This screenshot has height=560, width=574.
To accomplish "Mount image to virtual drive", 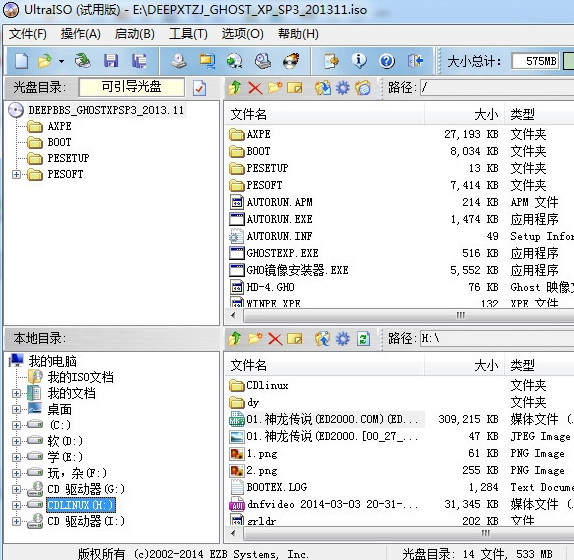I will click(x=263, y=61).
